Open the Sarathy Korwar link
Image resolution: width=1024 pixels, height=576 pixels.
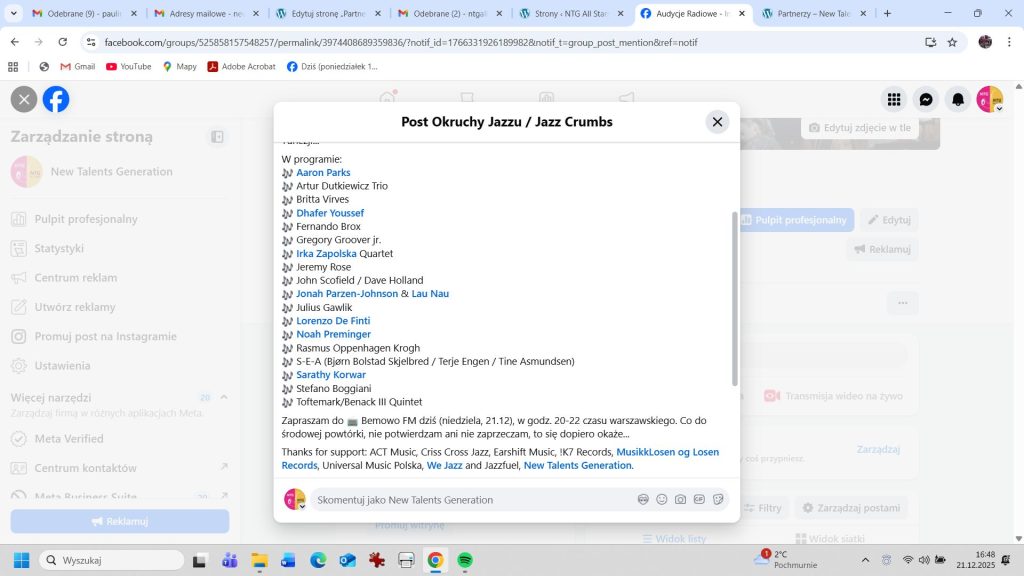[x=330, y=375]
